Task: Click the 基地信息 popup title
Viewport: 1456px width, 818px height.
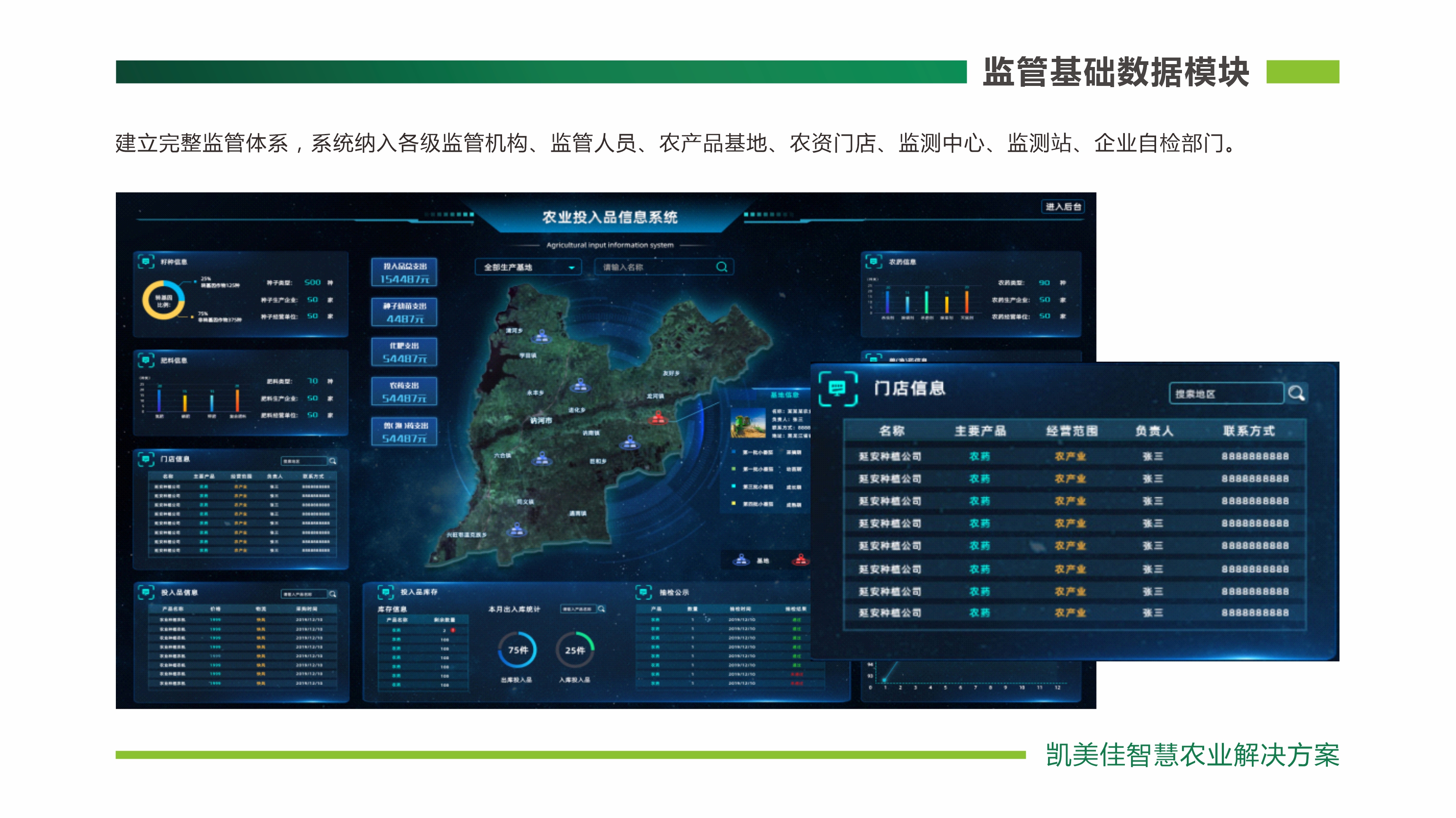Action: tap(785, 395)
